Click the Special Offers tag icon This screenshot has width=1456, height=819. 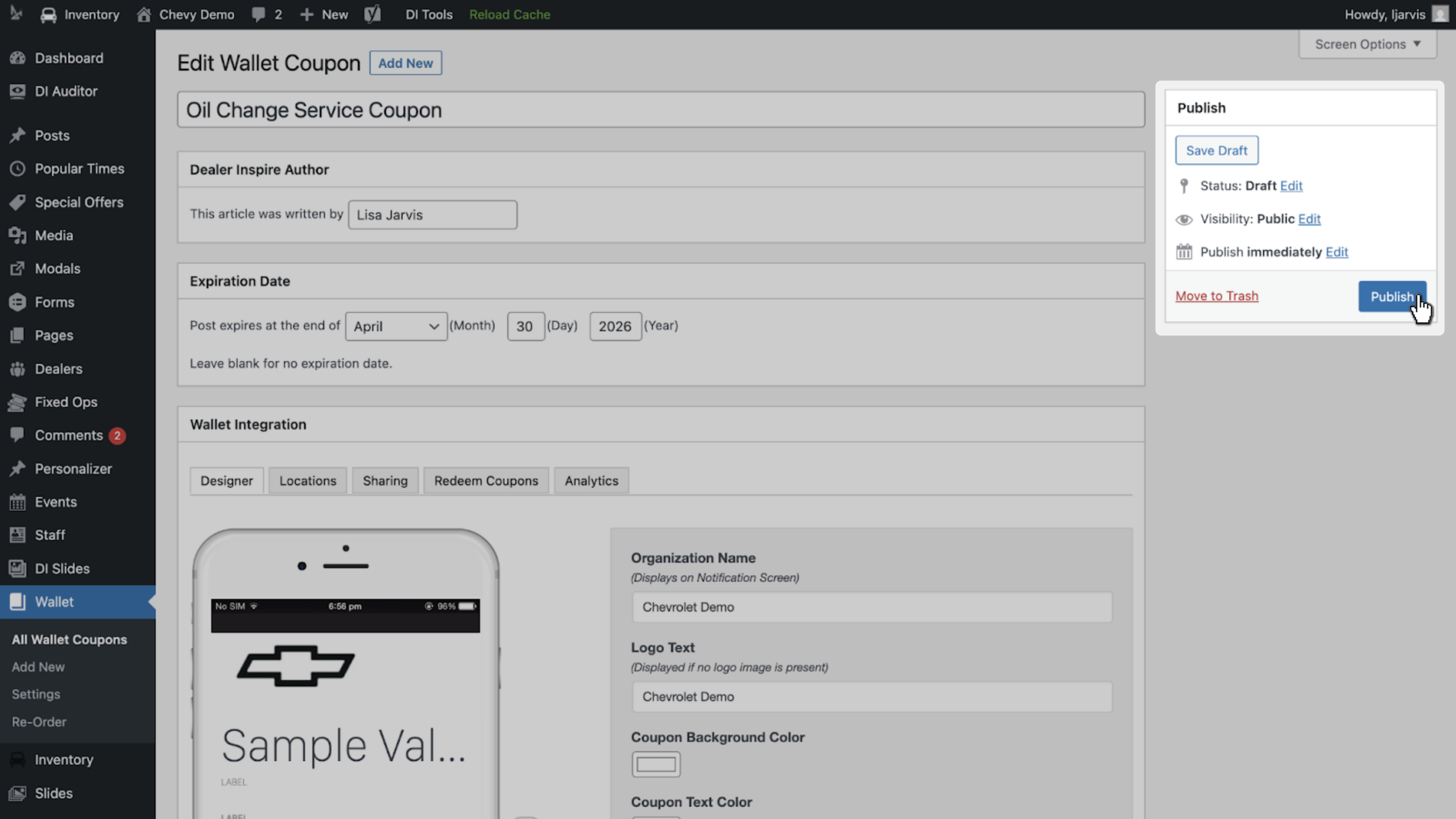[x=18, y=202]
